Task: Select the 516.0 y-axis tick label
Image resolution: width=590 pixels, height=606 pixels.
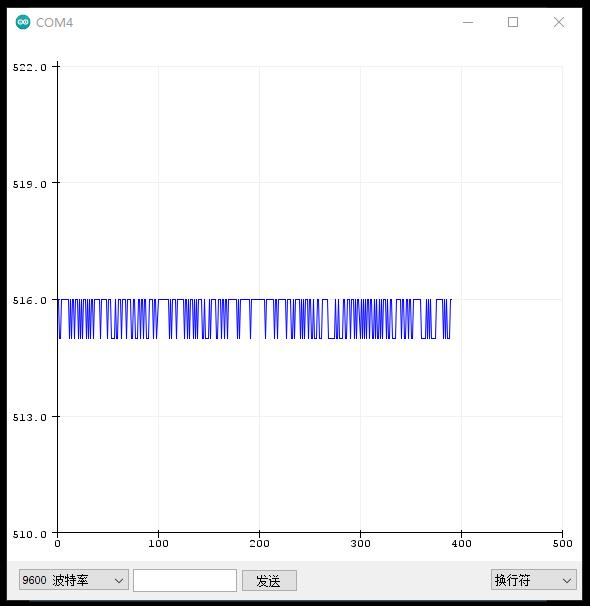Action: pos(29,300)
